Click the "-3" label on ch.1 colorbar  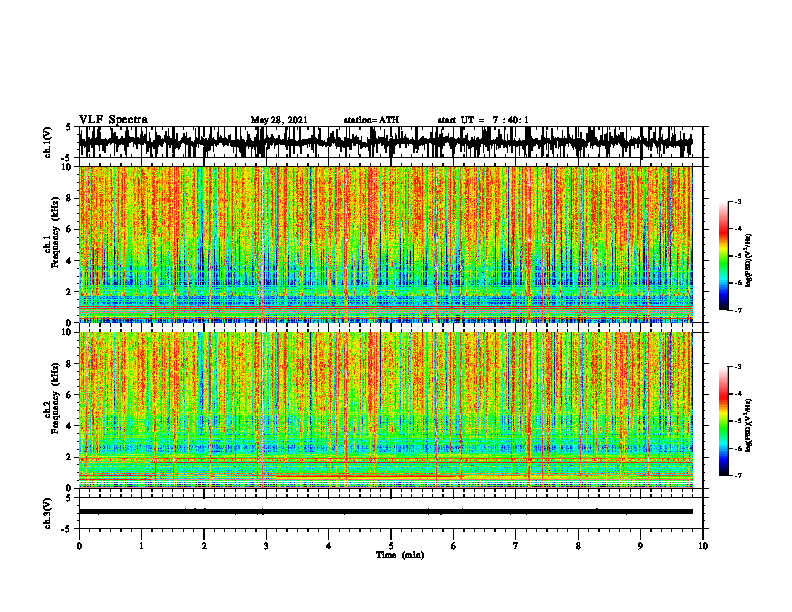(738, 202)
